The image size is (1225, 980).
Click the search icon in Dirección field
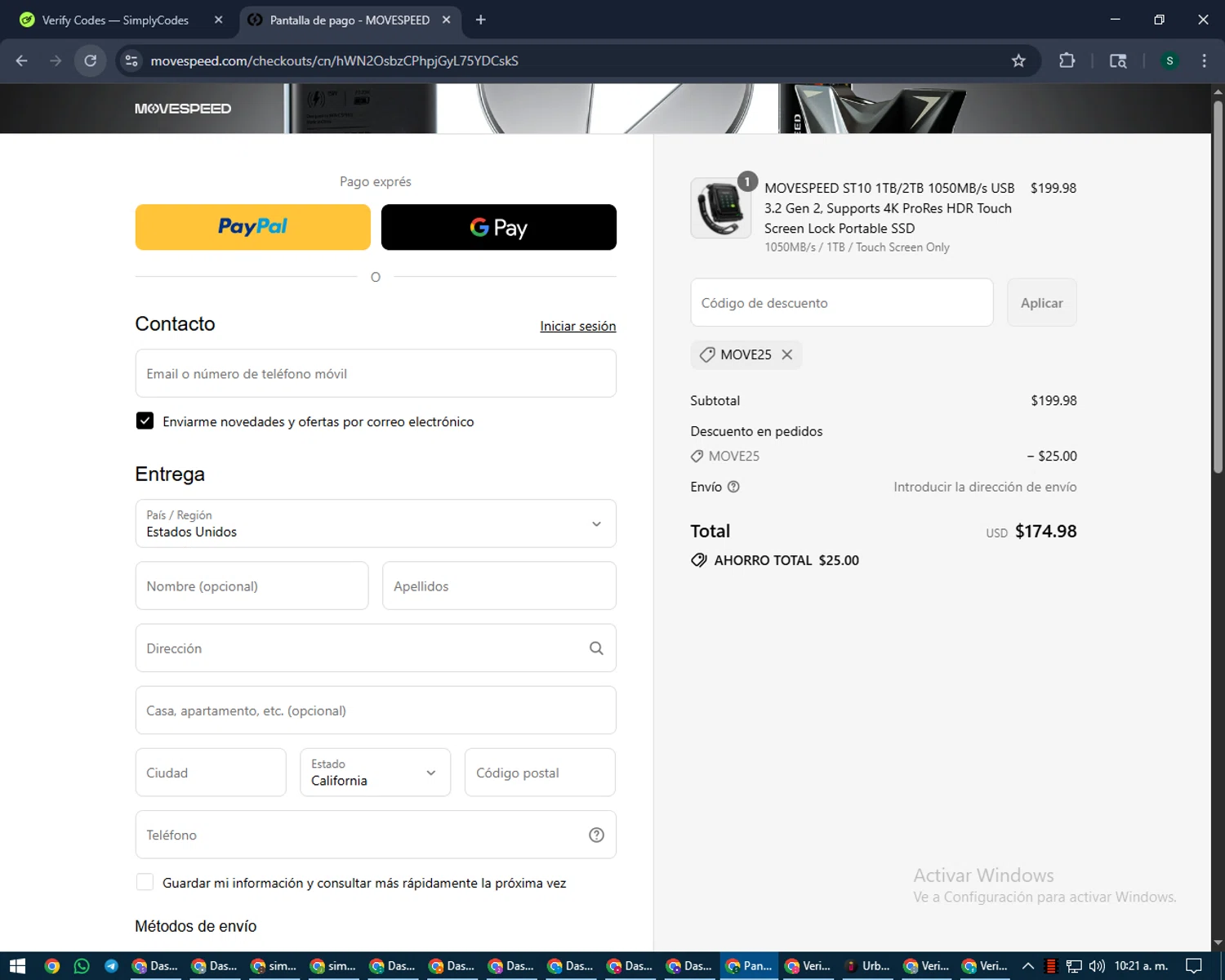click(596, 648)
